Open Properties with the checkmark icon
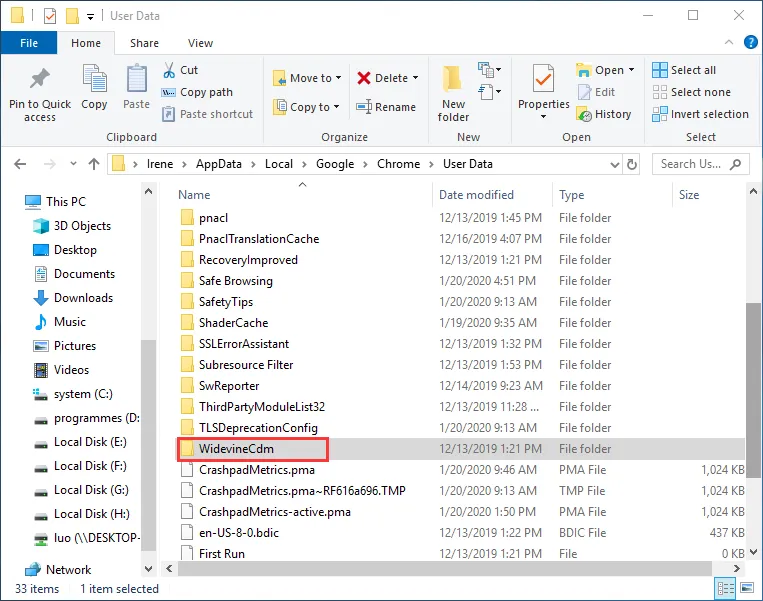This screenshot has width=763, height=601. coord(543,80)
